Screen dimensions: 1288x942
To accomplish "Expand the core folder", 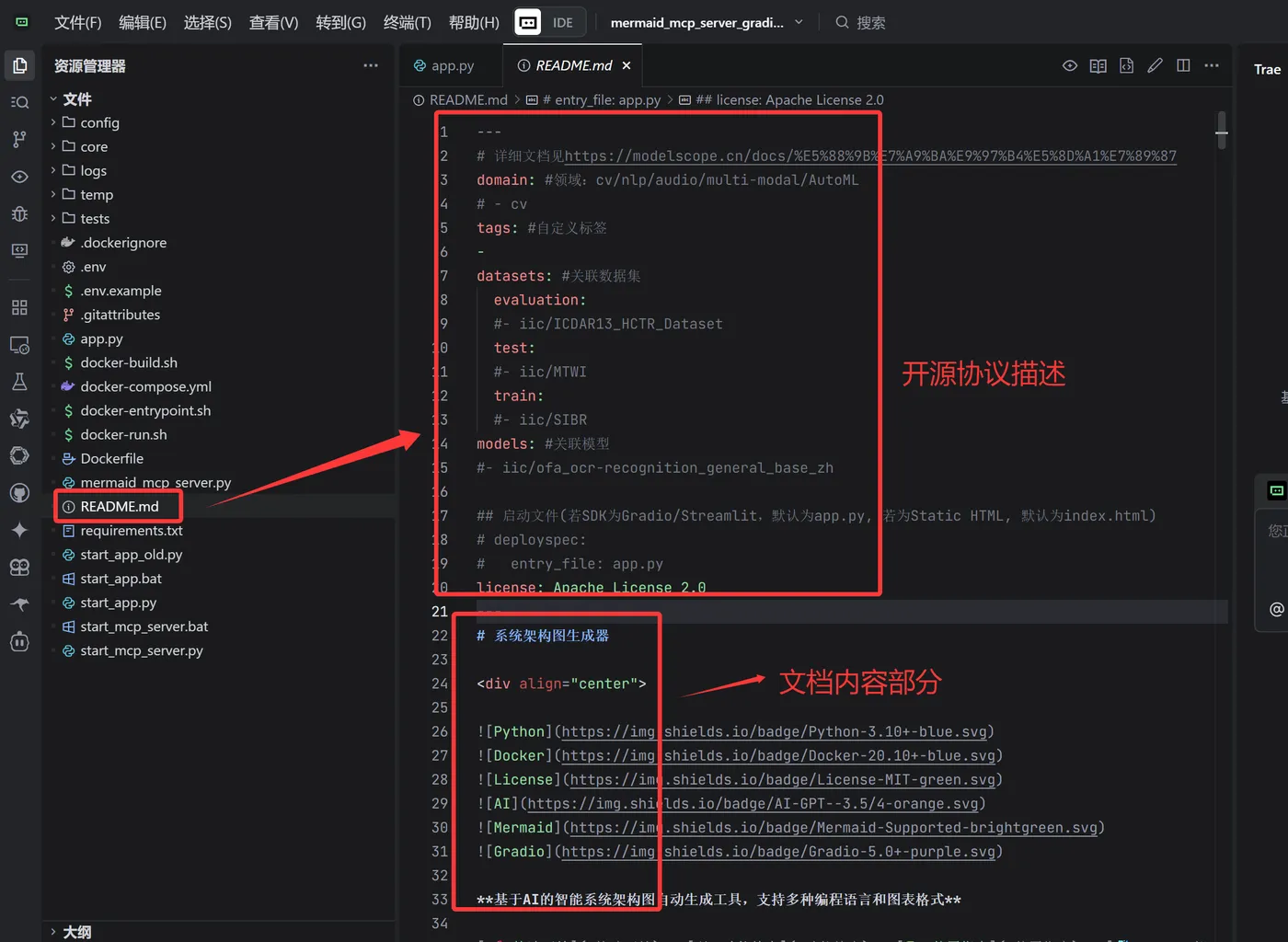I will [53, 146].
